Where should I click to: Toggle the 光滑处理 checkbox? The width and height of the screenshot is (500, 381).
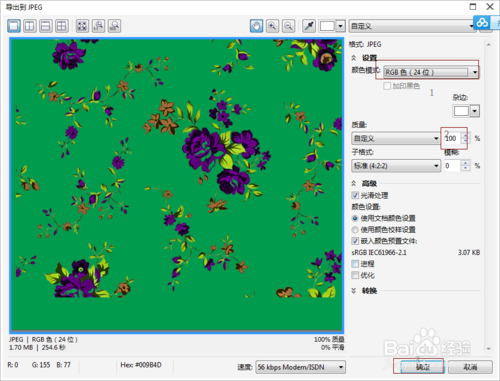tap(355, 195)
